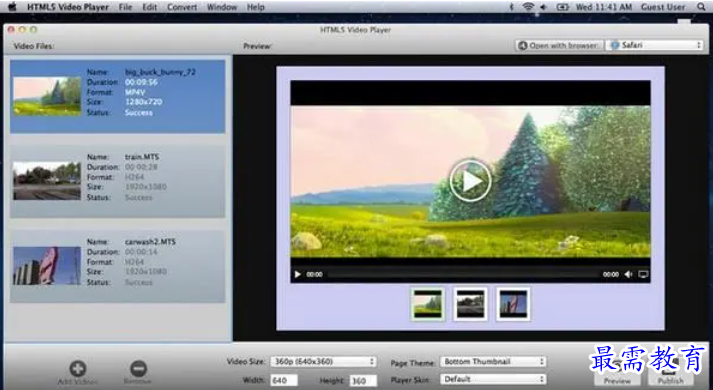
Task: Click the train.MTS list thumbnail
Action: tap(47, 181)
